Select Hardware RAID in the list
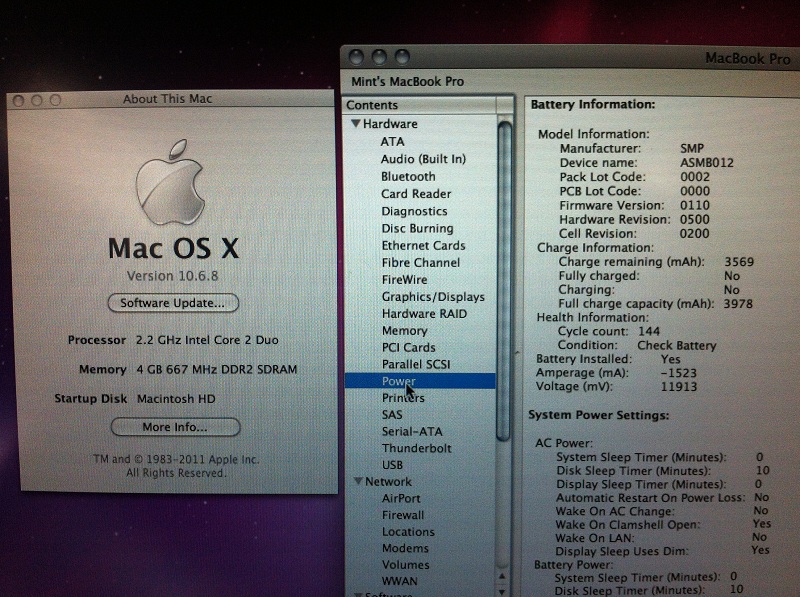Screen dimensions: 800x597 424,314
